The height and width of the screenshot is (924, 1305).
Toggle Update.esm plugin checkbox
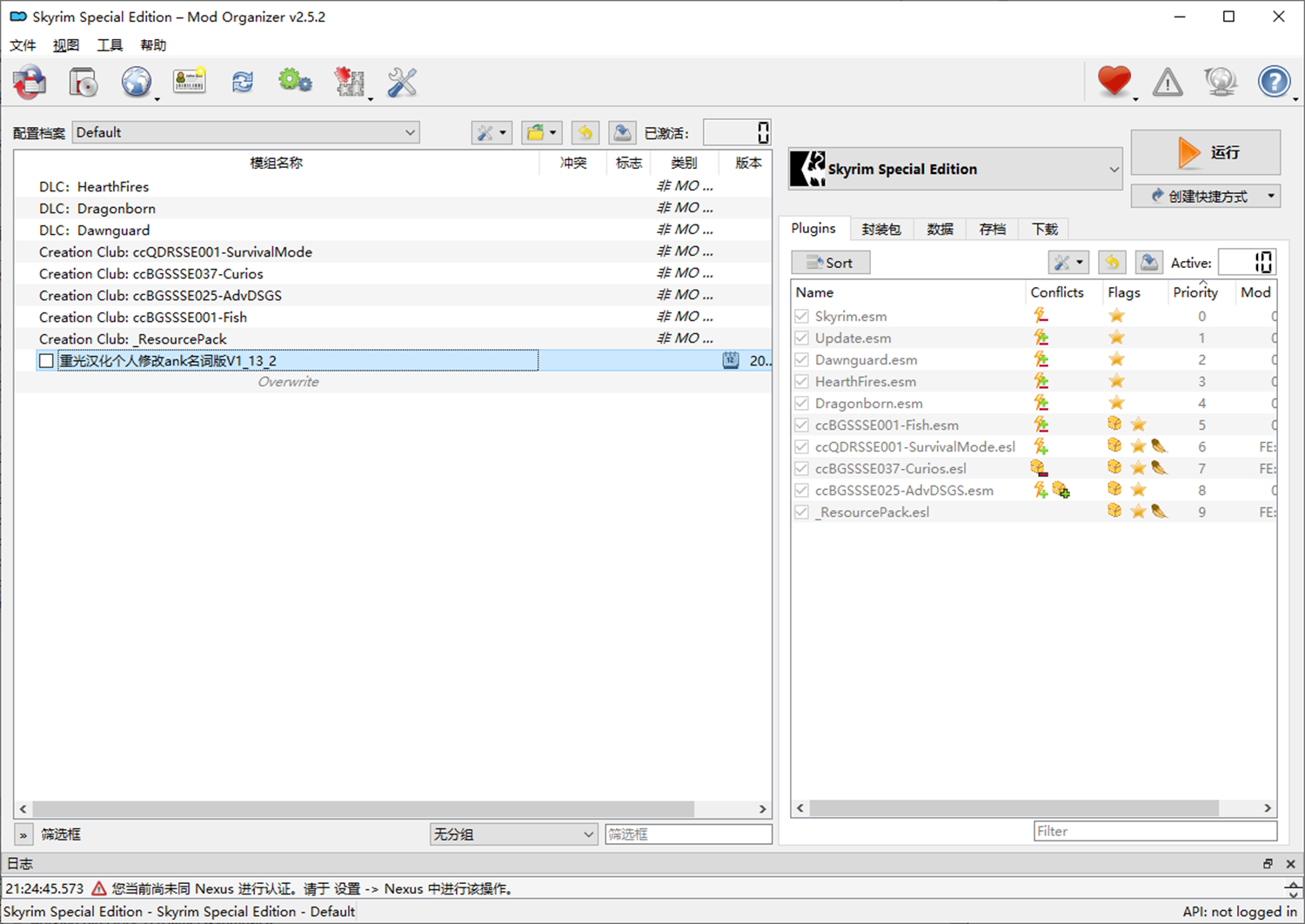801,338
